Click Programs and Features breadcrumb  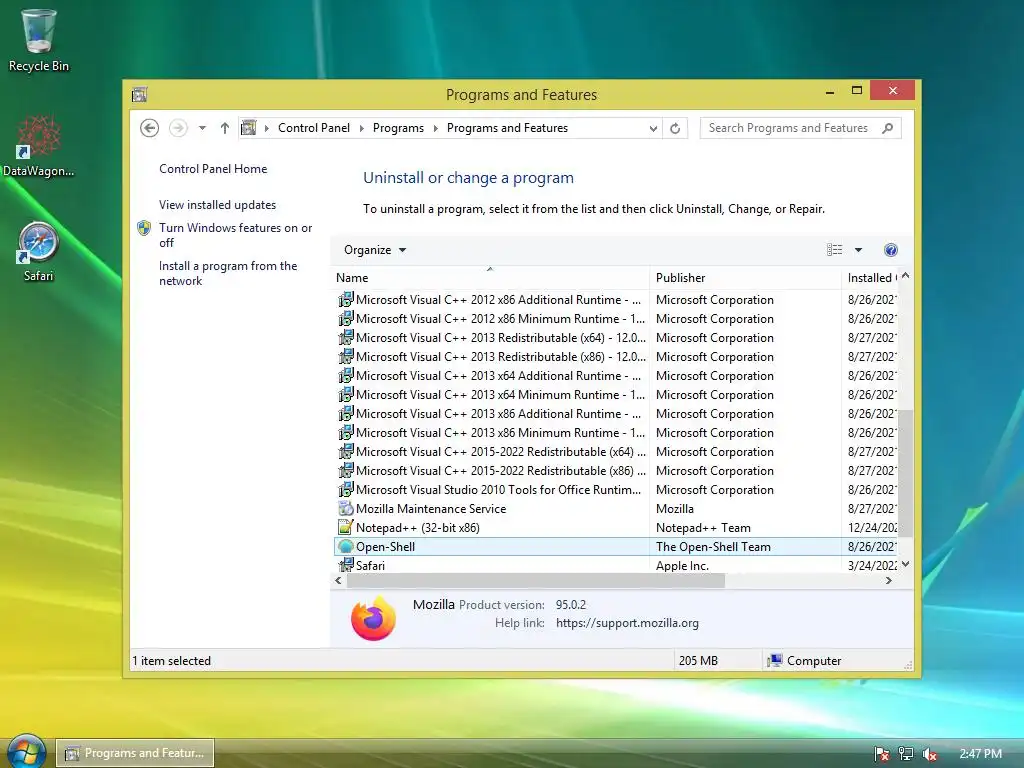click(507, 128)
